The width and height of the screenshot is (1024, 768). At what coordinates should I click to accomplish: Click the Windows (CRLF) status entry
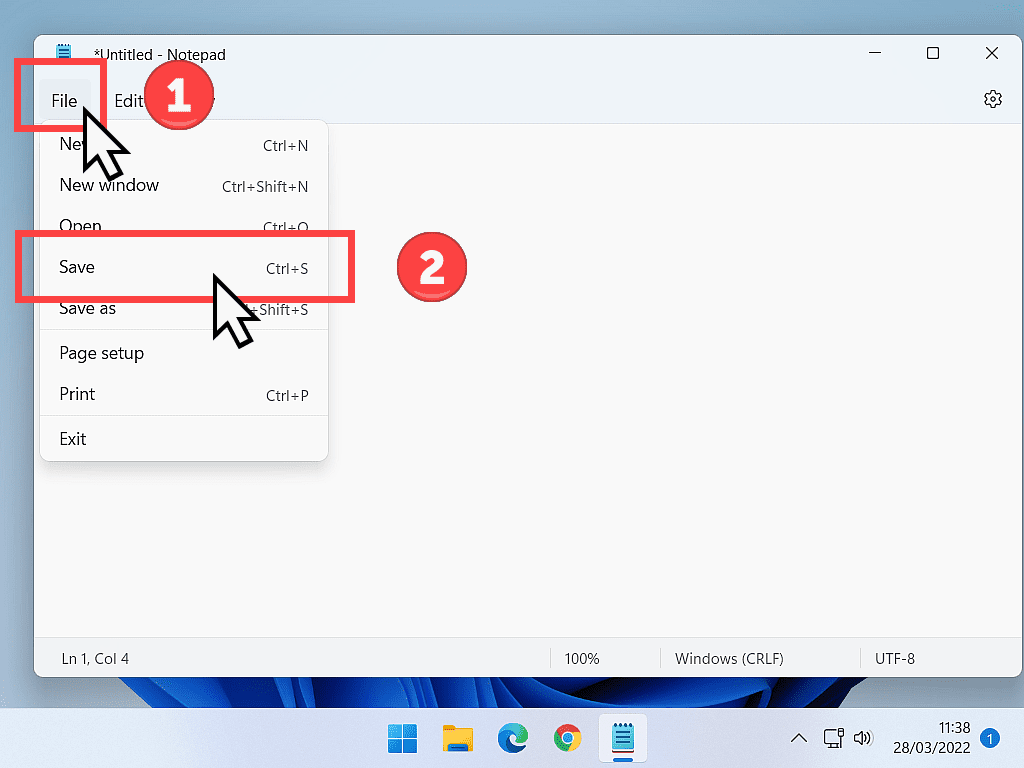click(x=729, y=658)
